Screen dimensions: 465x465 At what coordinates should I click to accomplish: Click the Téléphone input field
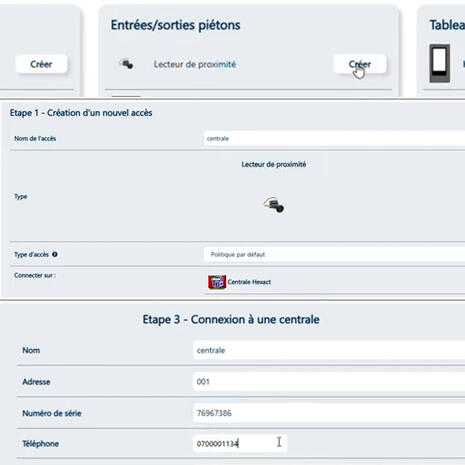point(240,444)
